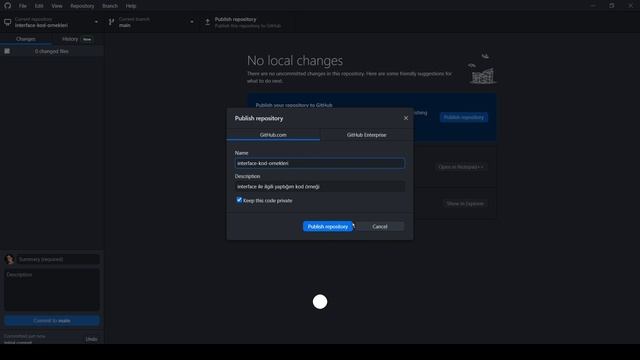Open the File menu
Screen dimensions: 640x360
point(22,6)
